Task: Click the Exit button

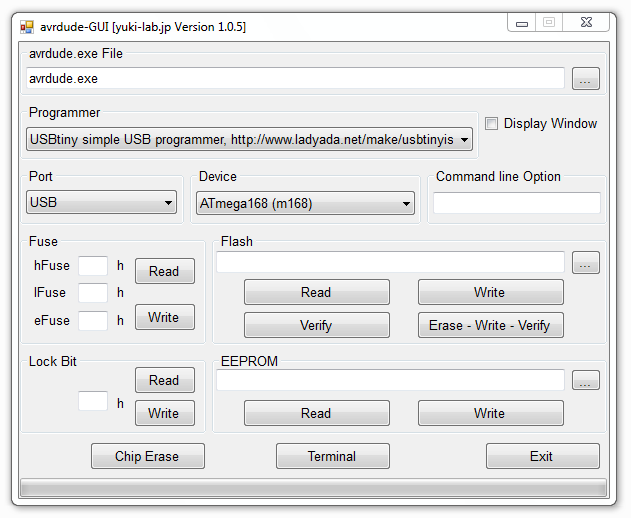Action: 542,456
